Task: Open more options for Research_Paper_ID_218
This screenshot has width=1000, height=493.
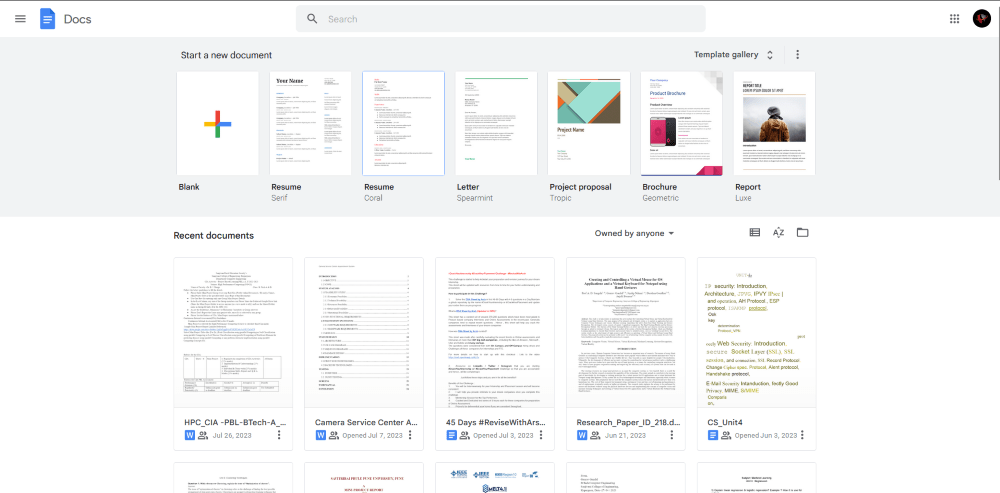Action: click(672, 435)
